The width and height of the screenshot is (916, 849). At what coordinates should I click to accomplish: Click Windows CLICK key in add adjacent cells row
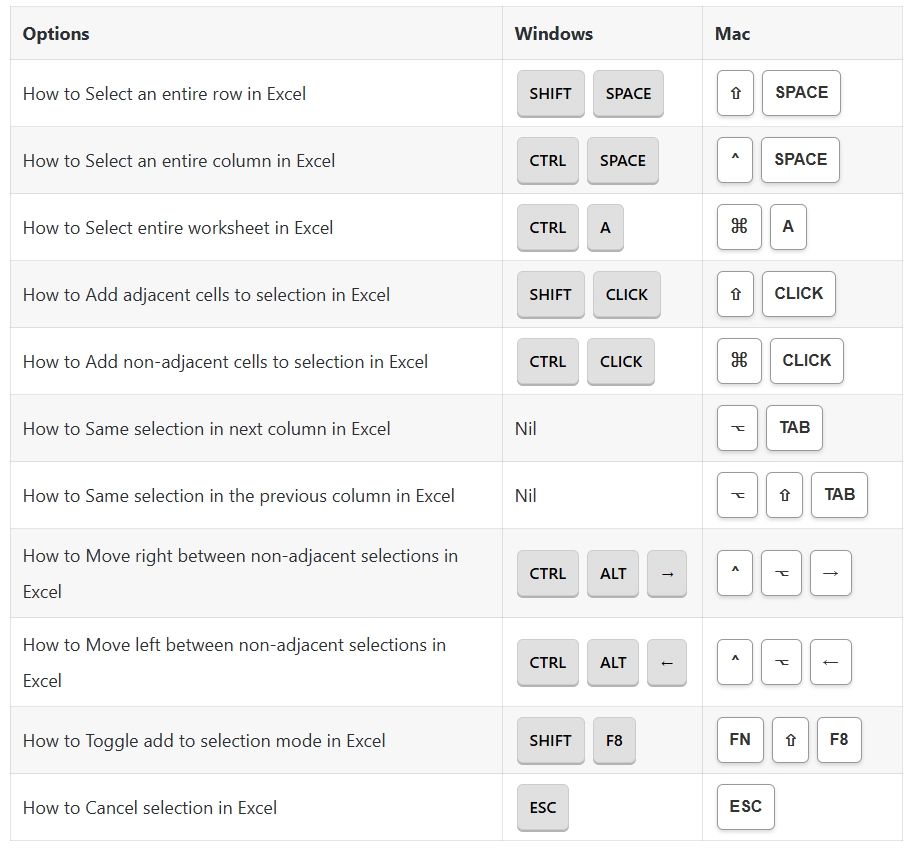tap(627, 295)
